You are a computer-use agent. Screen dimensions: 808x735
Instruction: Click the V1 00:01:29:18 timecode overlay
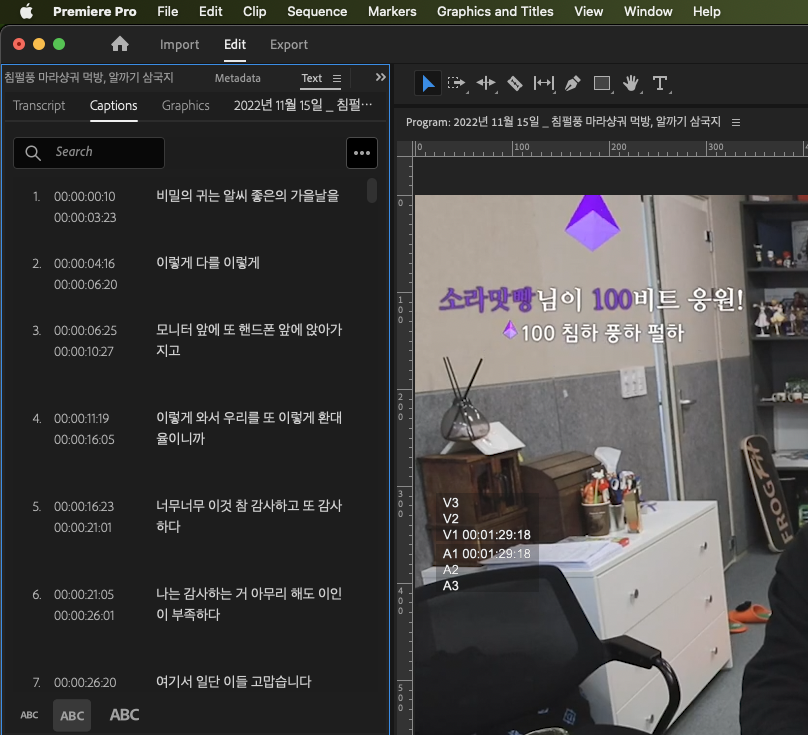tap(486, 535)
